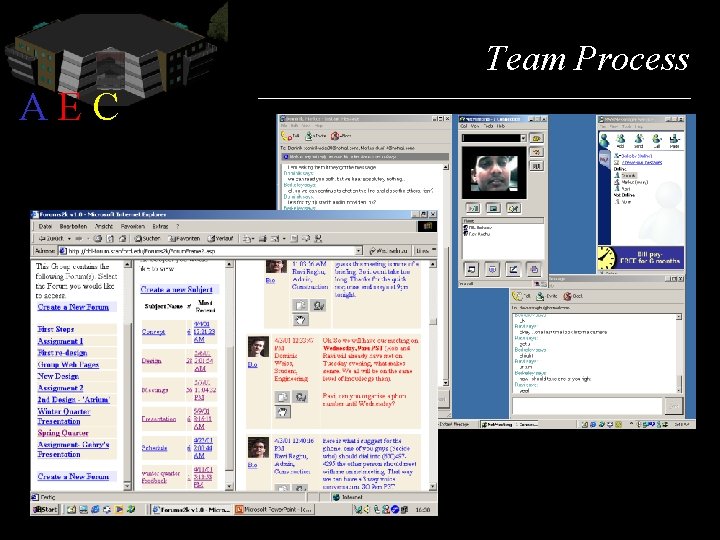The width and height of the screenshot is (720, 540).
Task: Click the Print icon in IE toolbar
Action: tap(263, 239)
